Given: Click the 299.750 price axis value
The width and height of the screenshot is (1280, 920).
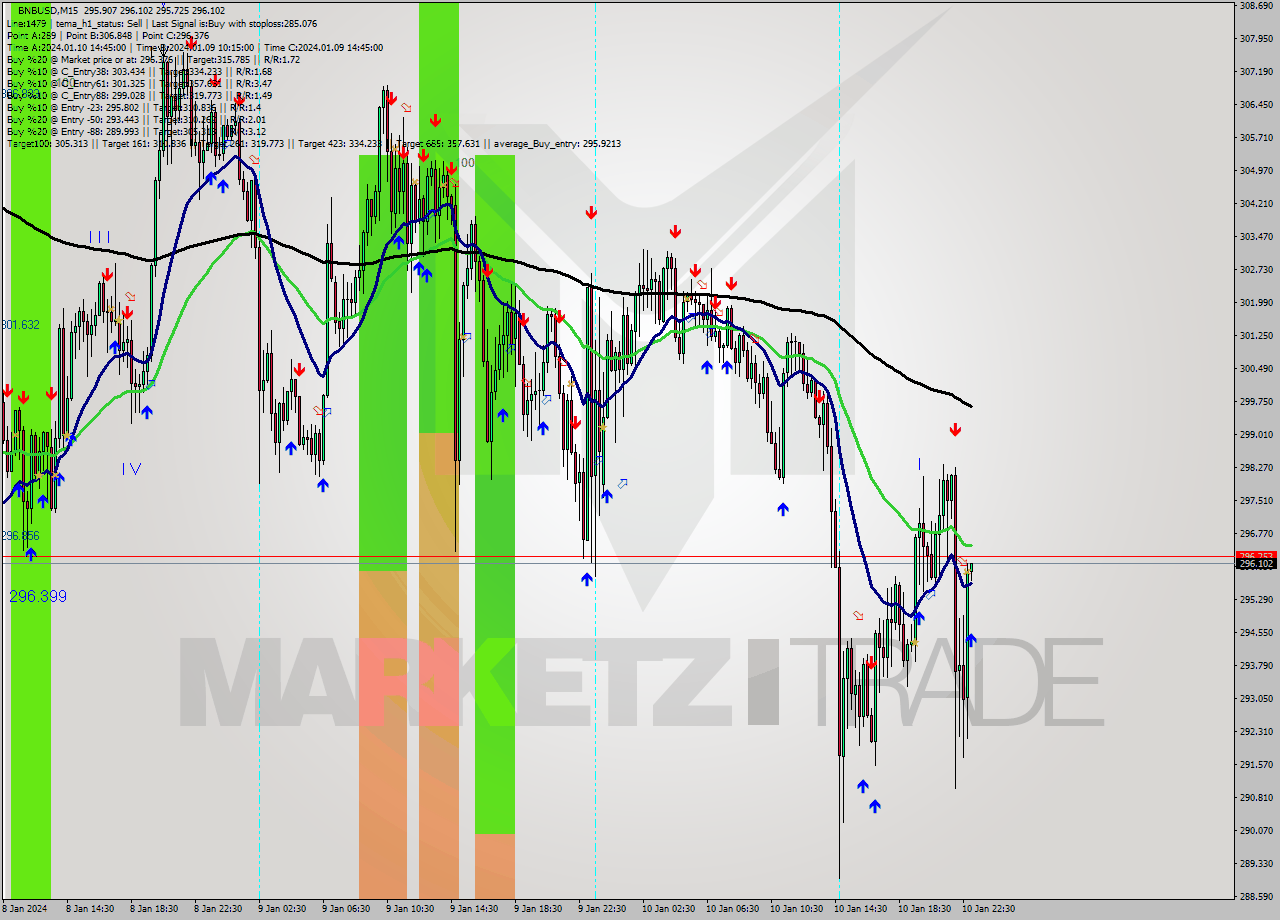Looking at the screenshot, I should [x=1256, y=402].
